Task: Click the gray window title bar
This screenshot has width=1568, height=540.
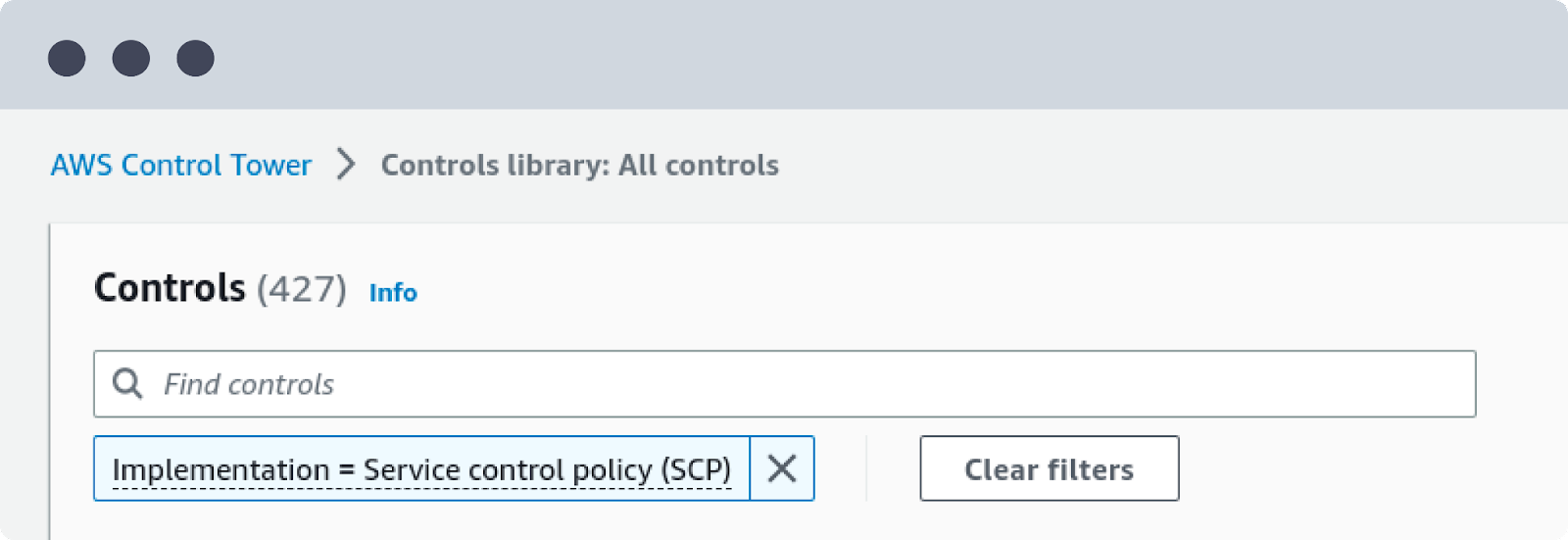Action: click(784, 55)
